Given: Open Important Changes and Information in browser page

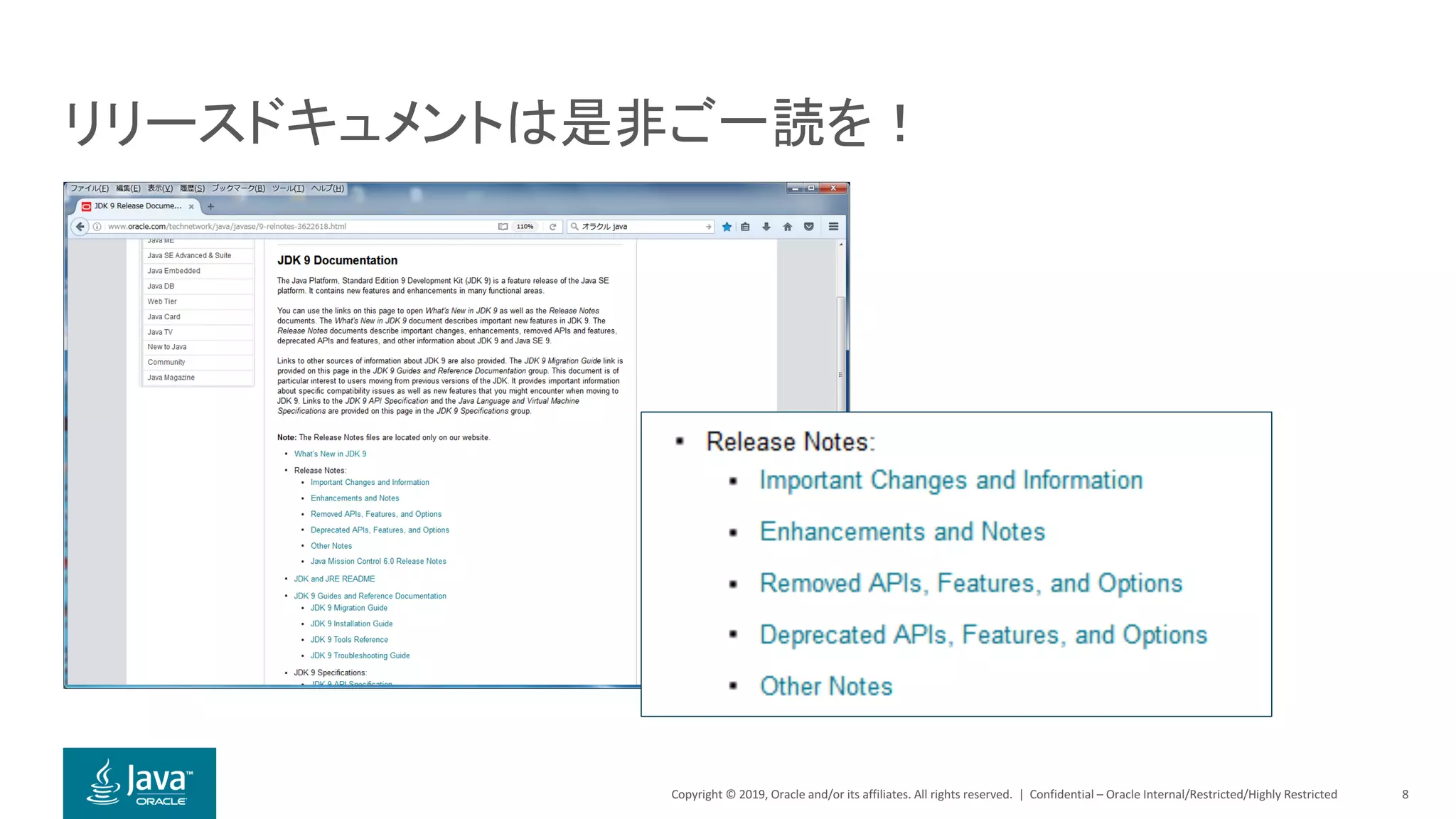Looking at the screenshot, I should click(370, 483).
